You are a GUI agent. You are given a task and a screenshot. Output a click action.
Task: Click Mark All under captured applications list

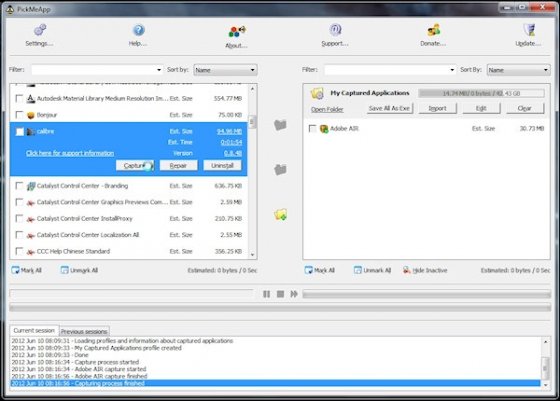(x=320, y=270)
